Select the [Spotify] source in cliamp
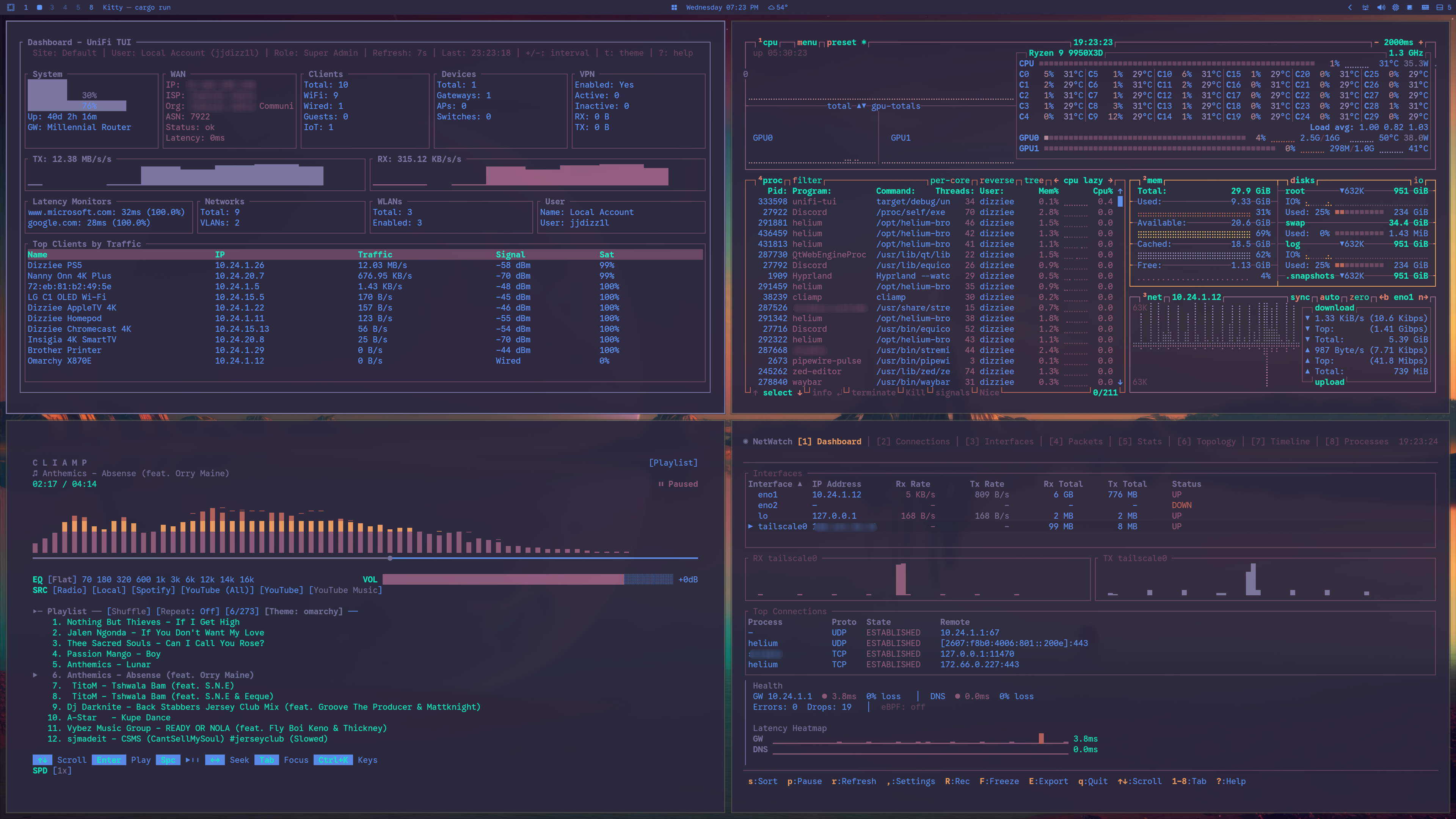Image resolution: width=1456 pixels, height=819 pixels. pos(153,590)
